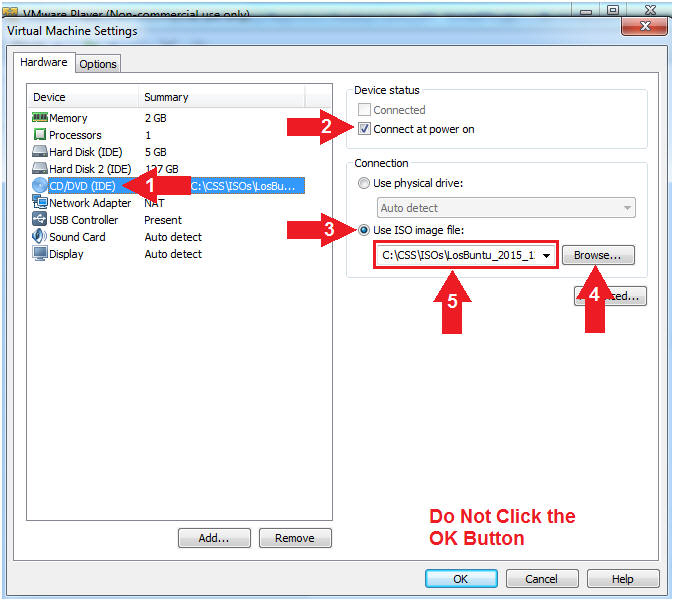
Task: Select the Memory row label
Action: point(68,118)
